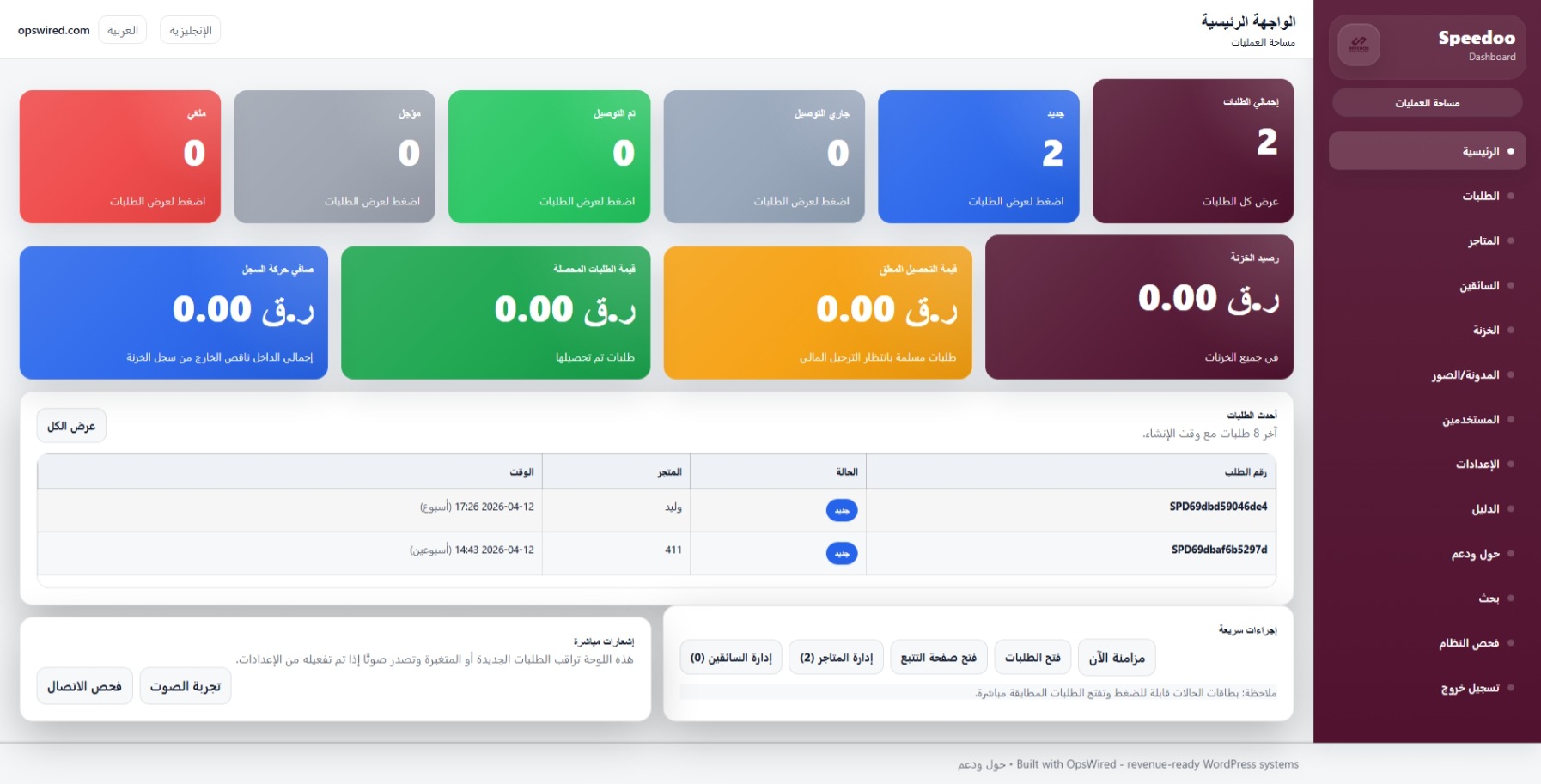This screenshot has width=1541, height=784.
Task: Open فحص النظام sidebar menu item
Action: click(1427, 642)
